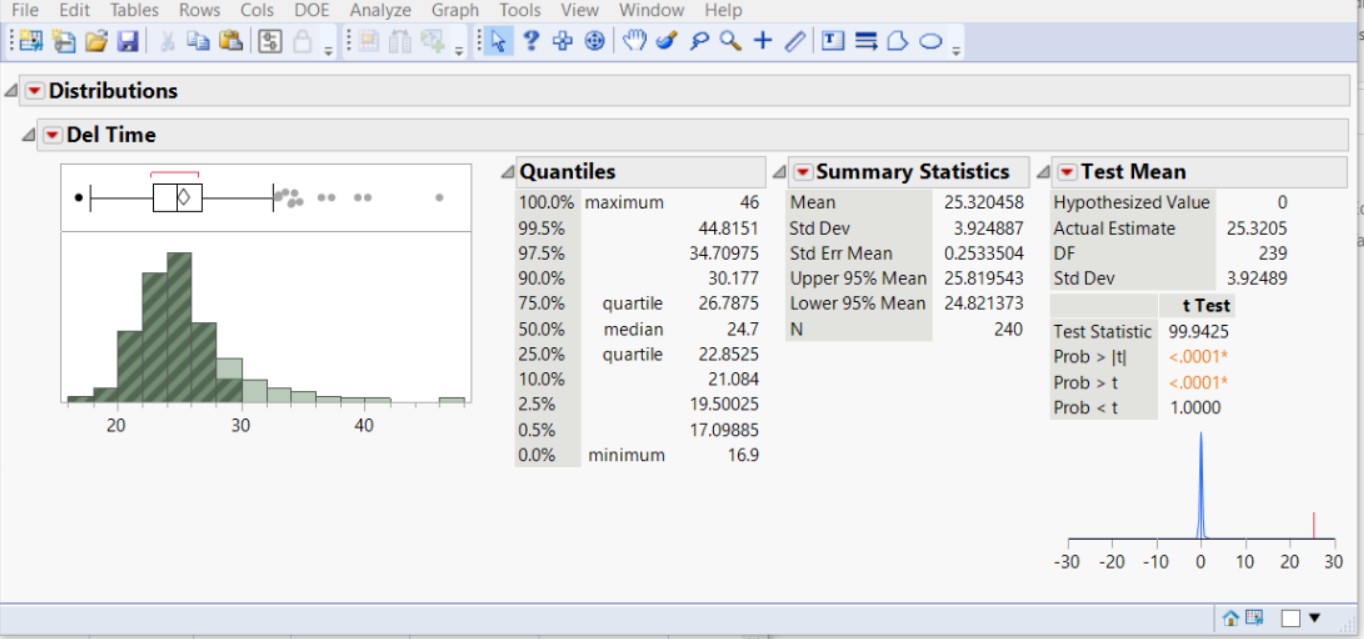Open the Analyze menu
1364x639 pixels.
[380, 10]
